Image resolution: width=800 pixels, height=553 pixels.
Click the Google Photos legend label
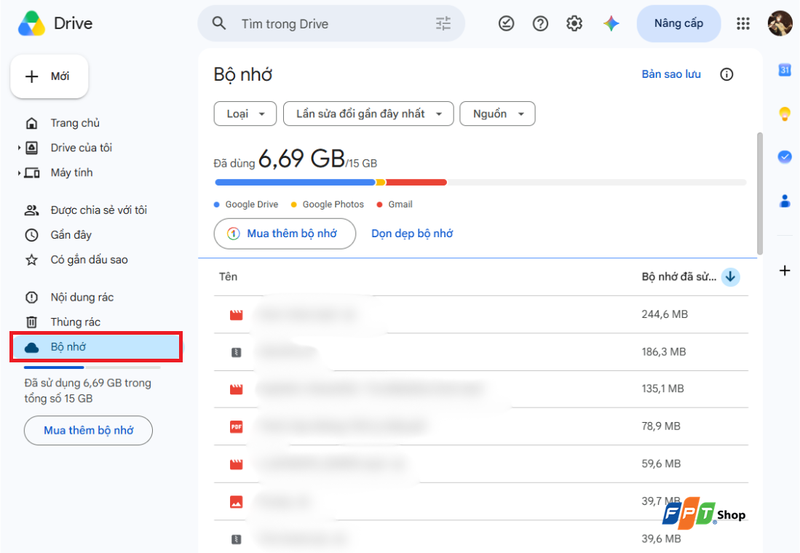click(333, 205)
